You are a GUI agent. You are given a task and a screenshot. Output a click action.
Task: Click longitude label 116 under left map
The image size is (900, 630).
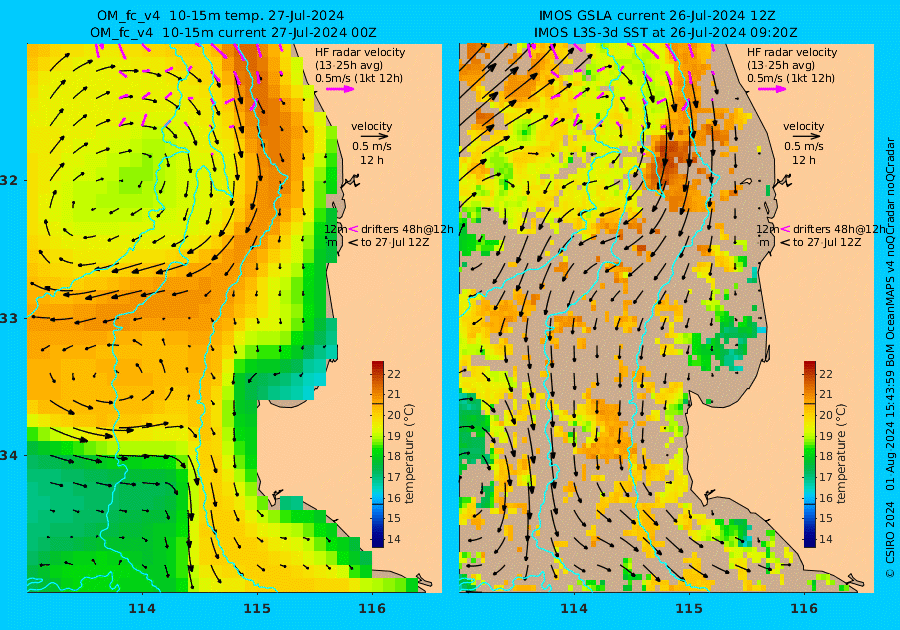pyautogui.click(x=372, y=609)
